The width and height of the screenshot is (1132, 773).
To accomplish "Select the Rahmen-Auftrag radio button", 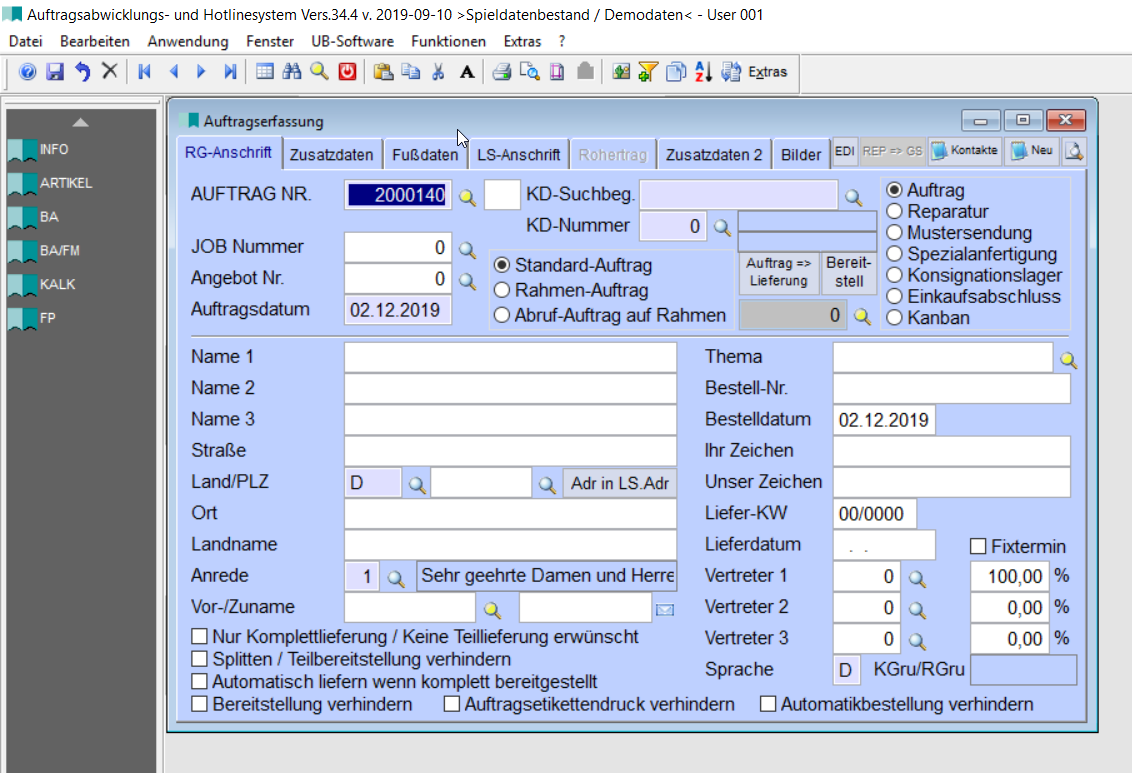I will click(502, 291).
